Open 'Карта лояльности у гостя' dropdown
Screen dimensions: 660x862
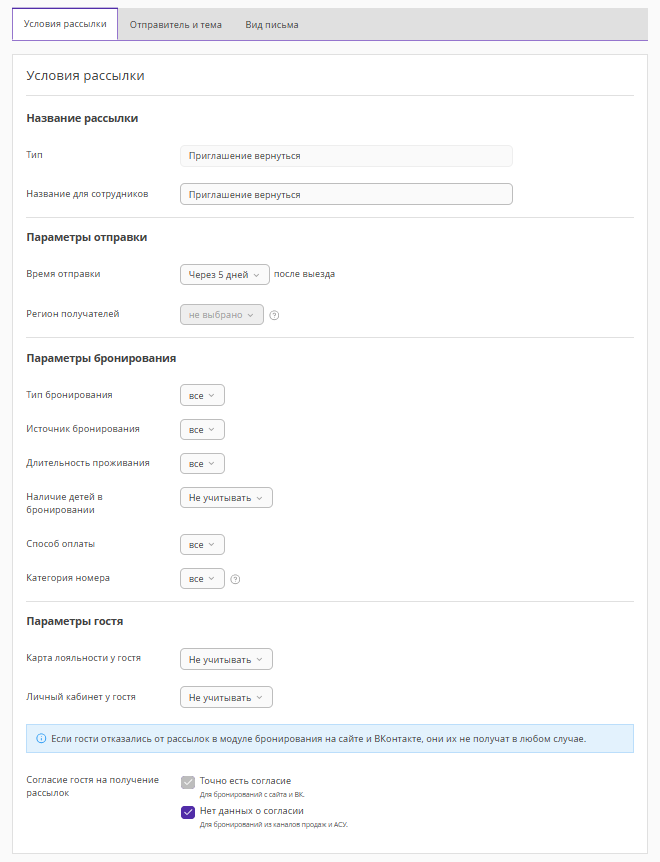(225, 660)
